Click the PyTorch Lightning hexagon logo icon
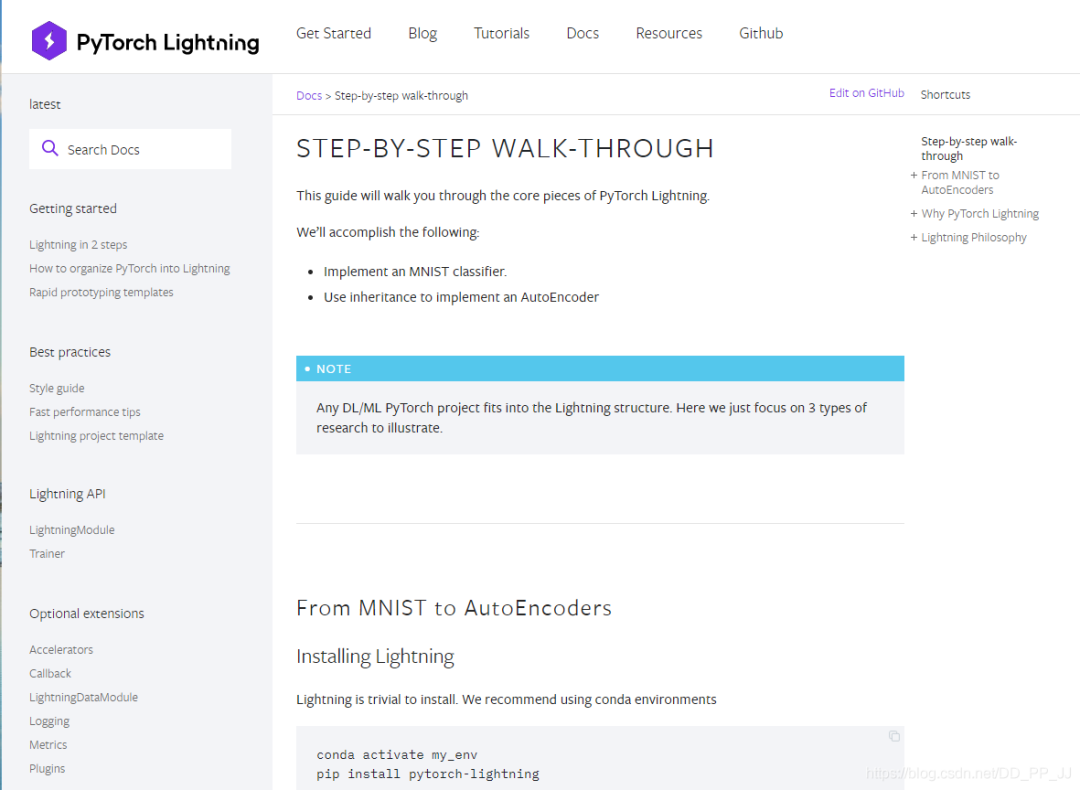 coord(49,41)
